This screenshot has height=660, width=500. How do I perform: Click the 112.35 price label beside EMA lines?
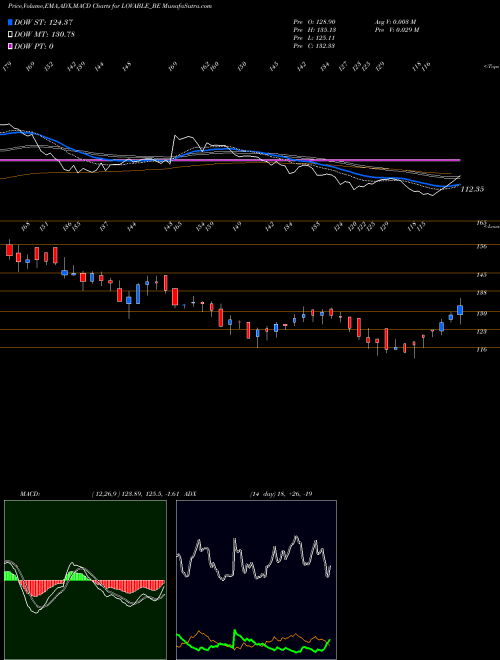point(472,189)
